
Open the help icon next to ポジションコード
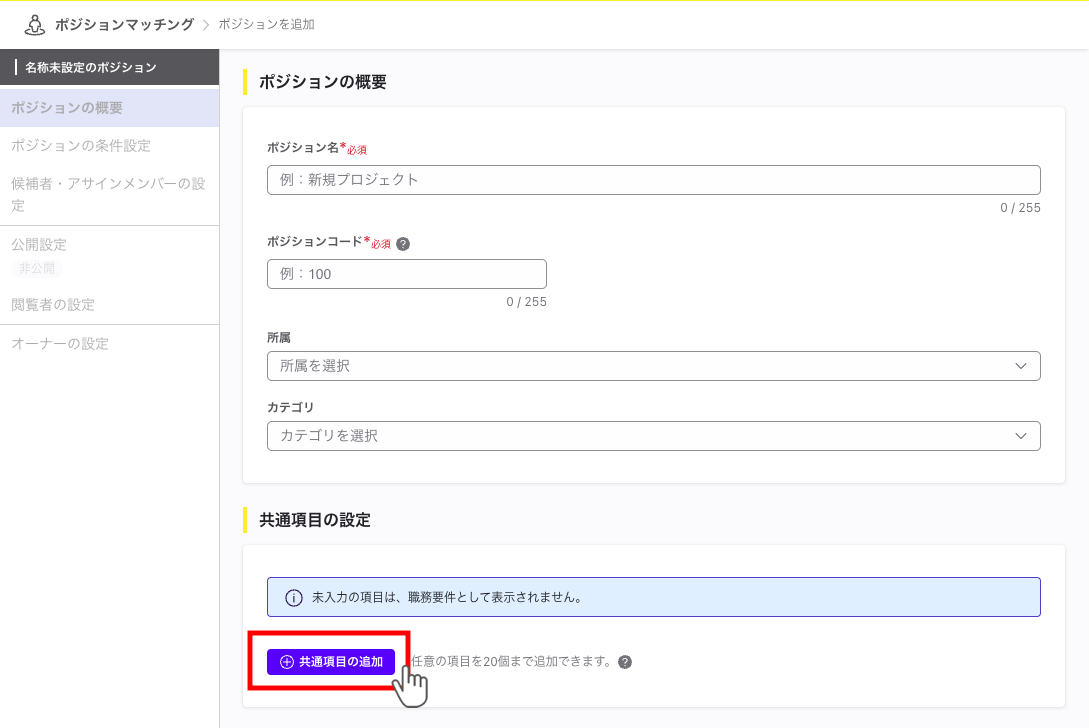coord(403,241)
